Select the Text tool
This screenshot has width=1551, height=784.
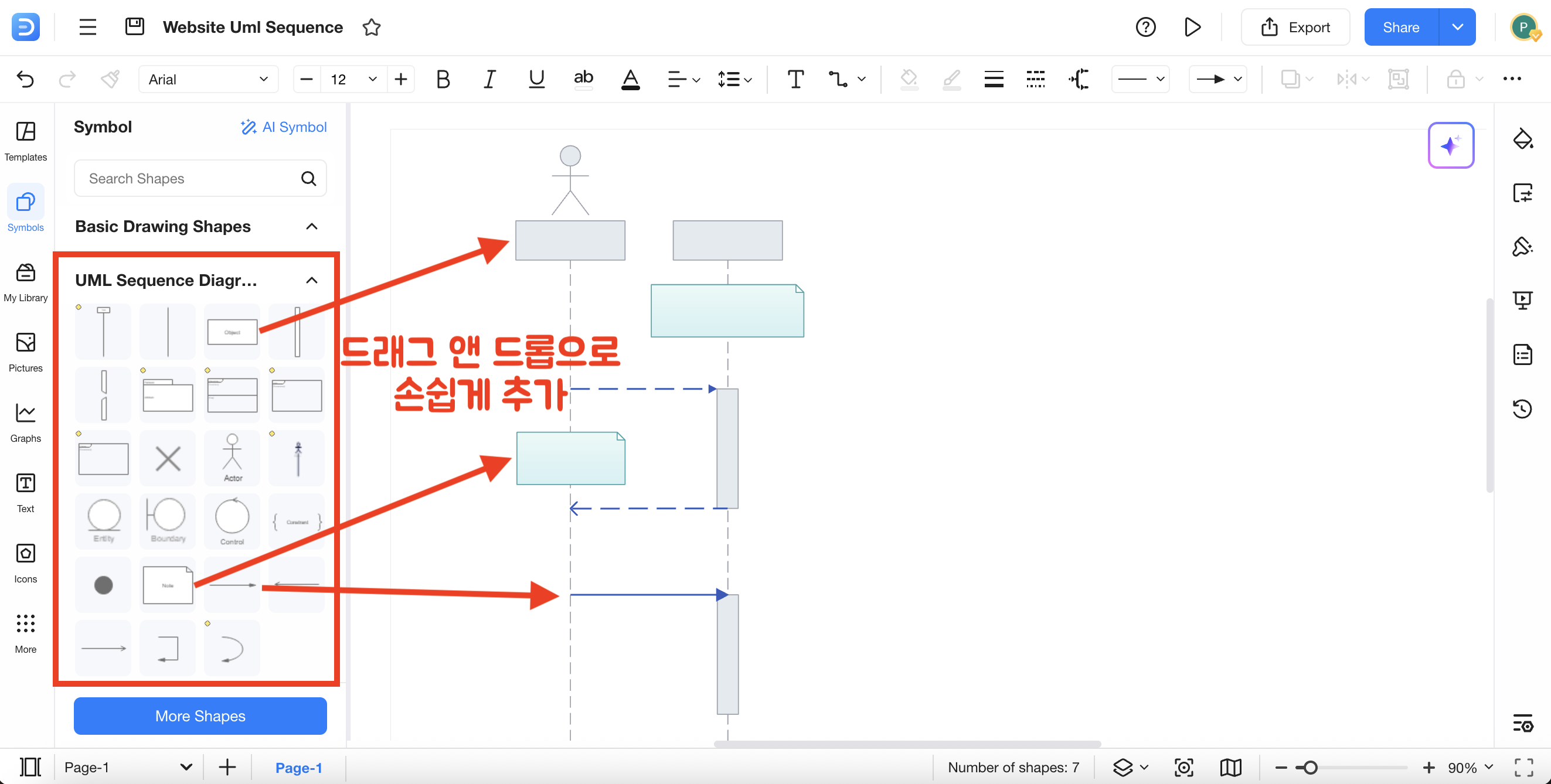(x=795, y=80)
